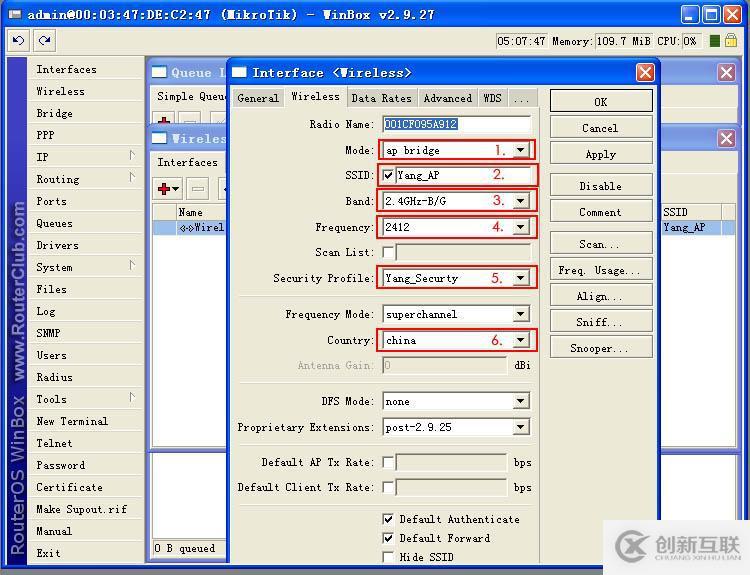750x575 pixels.
Task: Toggle Default Authenticate checkbox
Action: 388,519
